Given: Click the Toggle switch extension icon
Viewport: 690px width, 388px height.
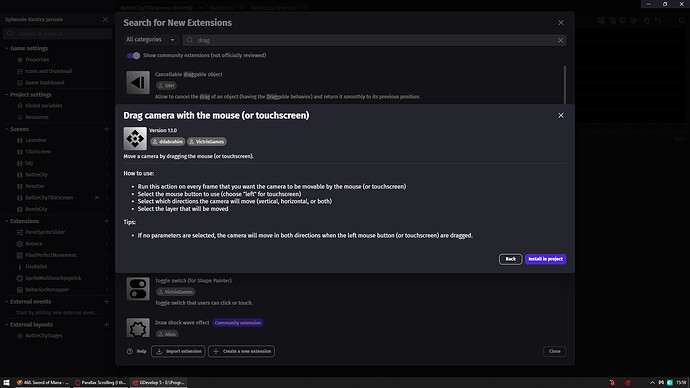Looking at the screenshot, I should click(138, 289).
